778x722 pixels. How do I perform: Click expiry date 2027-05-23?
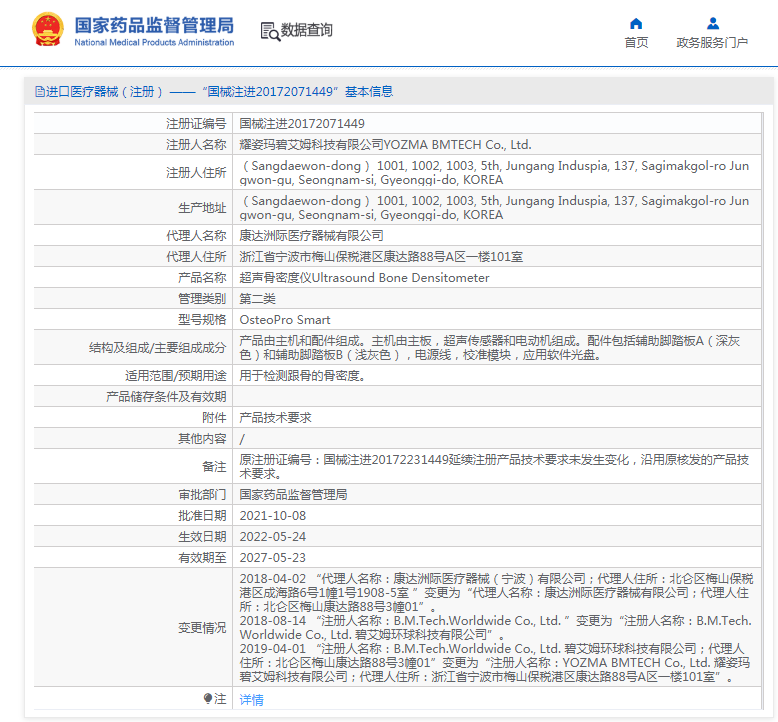273,558
